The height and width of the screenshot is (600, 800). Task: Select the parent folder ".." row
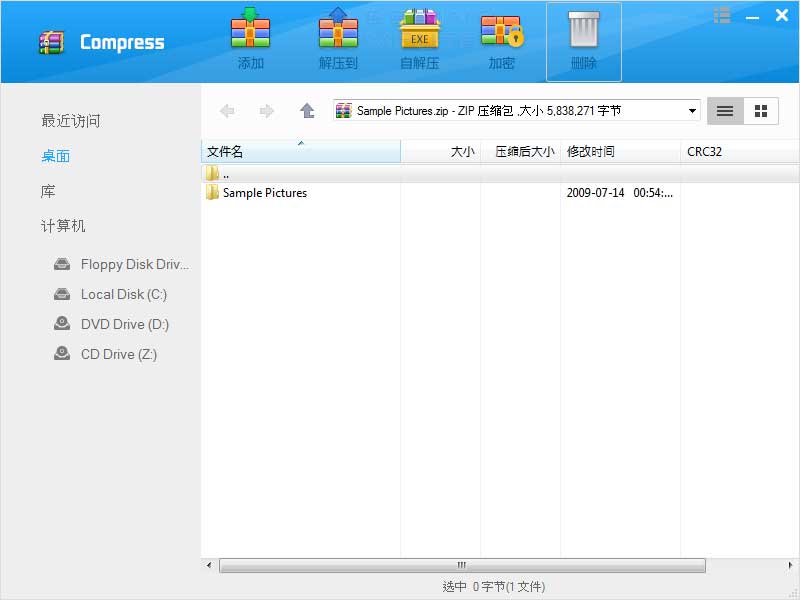(x=500, y=174)
